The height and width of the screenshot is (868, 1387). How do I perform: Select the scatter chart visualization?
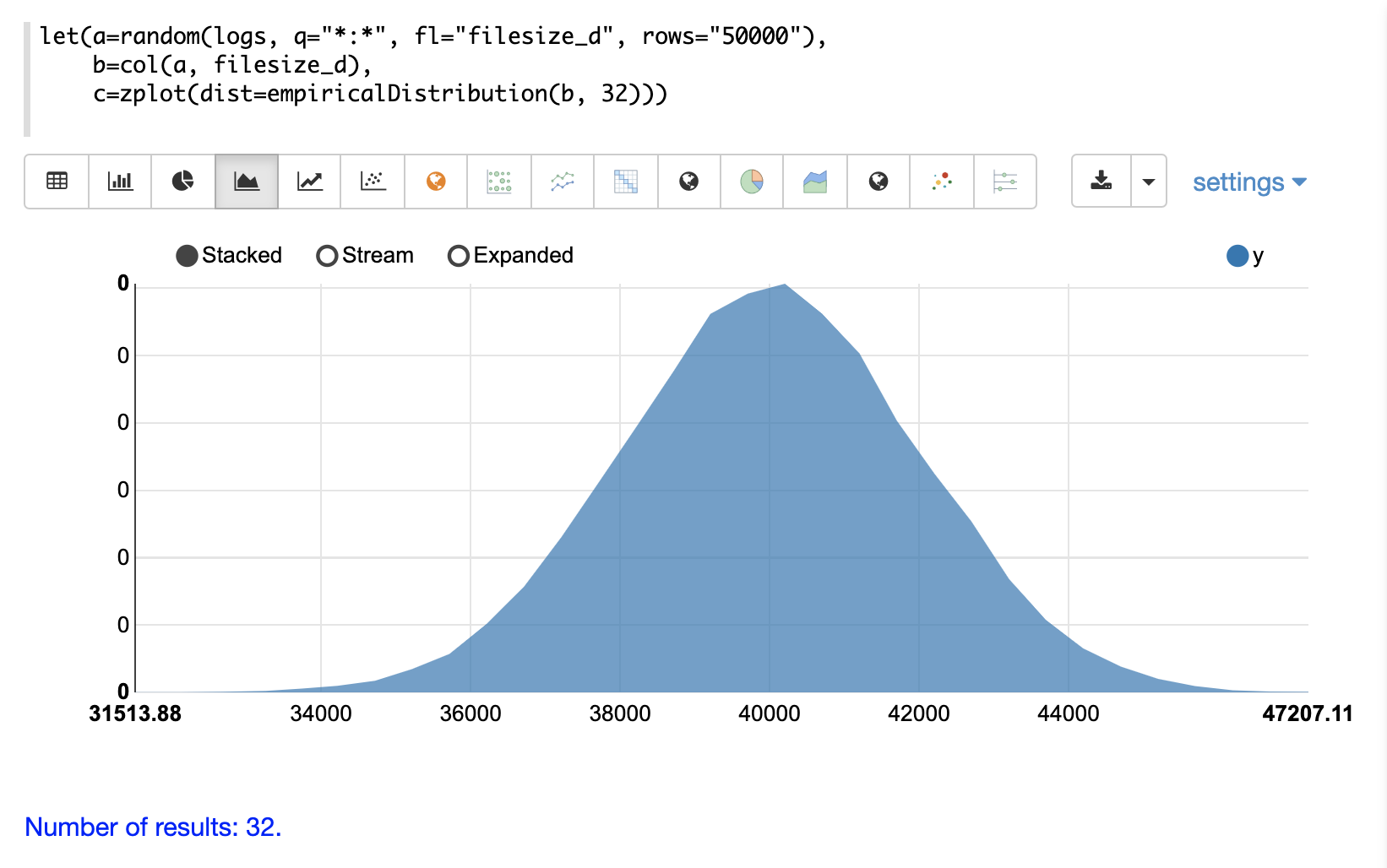click(x=373, y=182)
